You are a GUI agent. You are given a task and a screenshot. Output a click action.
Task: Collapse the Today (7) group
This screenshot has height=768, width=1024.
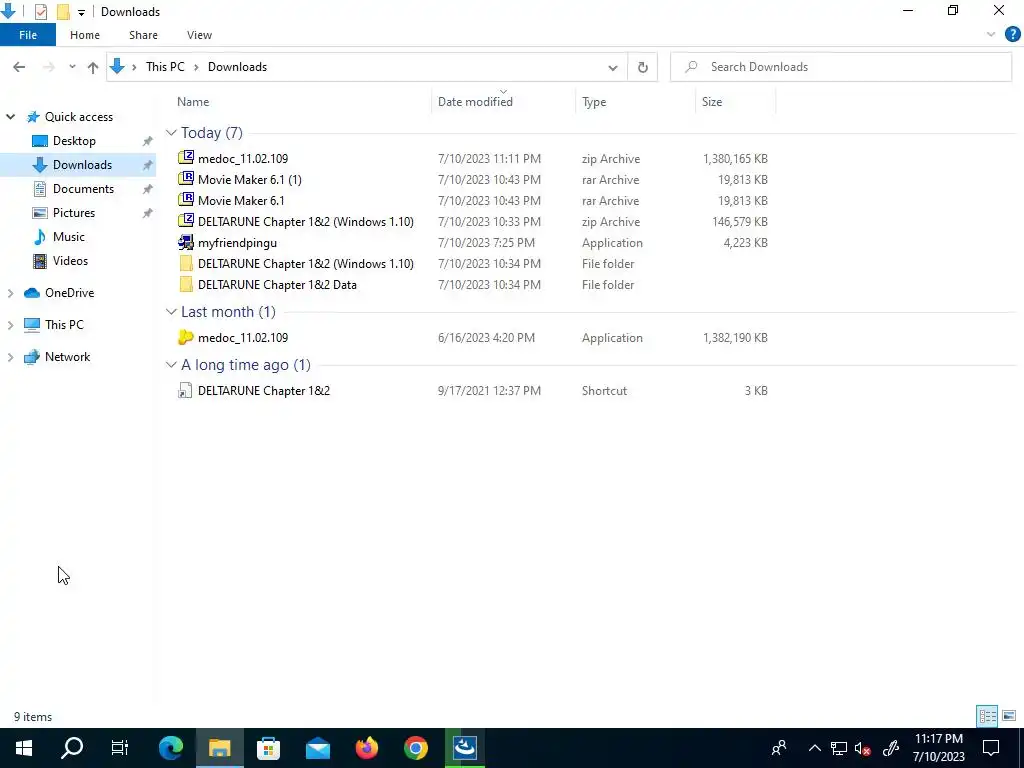(171, 133)
